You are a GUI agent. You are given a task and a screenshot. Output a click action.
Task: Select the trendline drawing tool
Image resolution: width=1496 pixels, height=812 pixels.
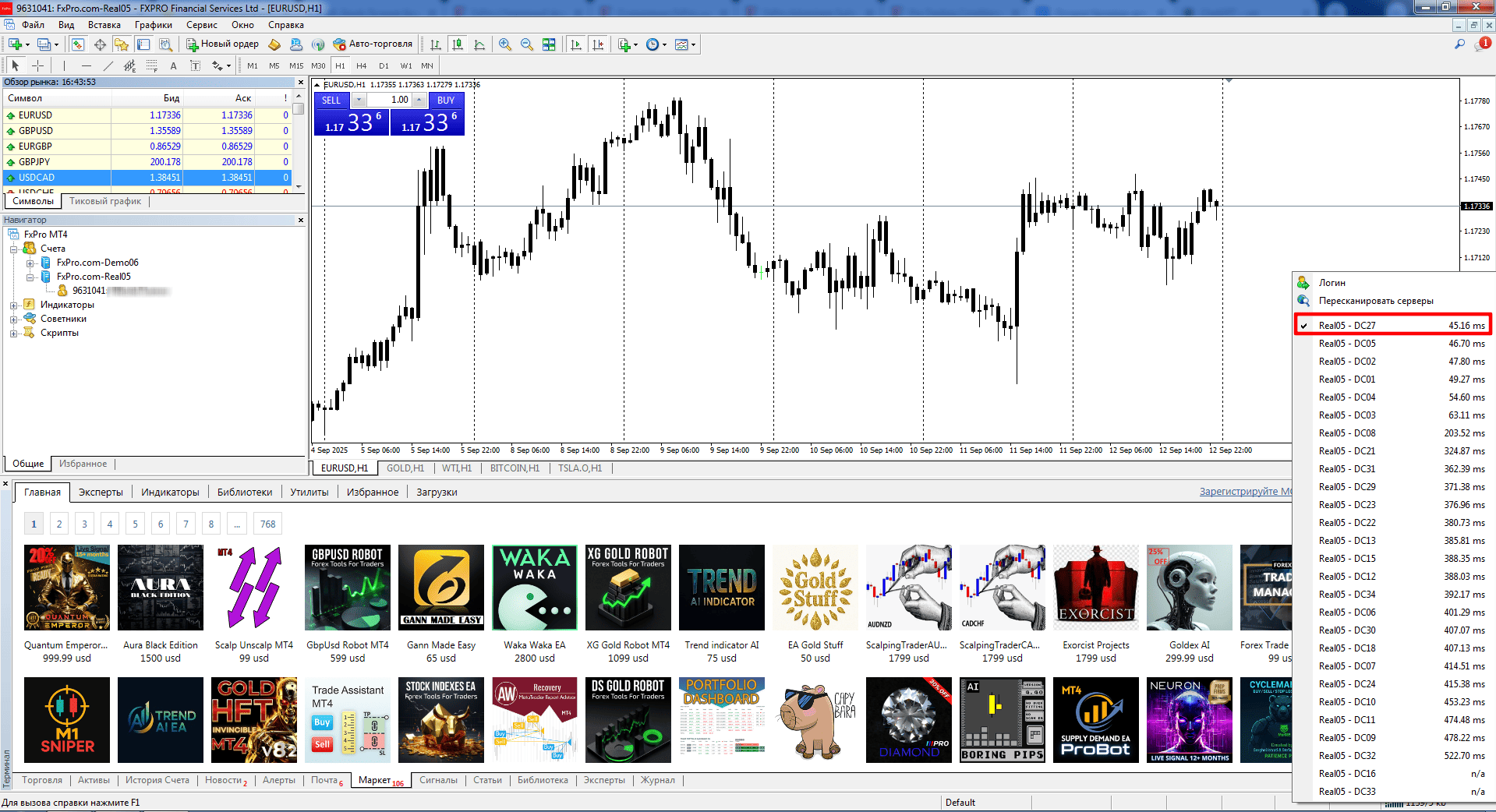(x=108, y=65)
